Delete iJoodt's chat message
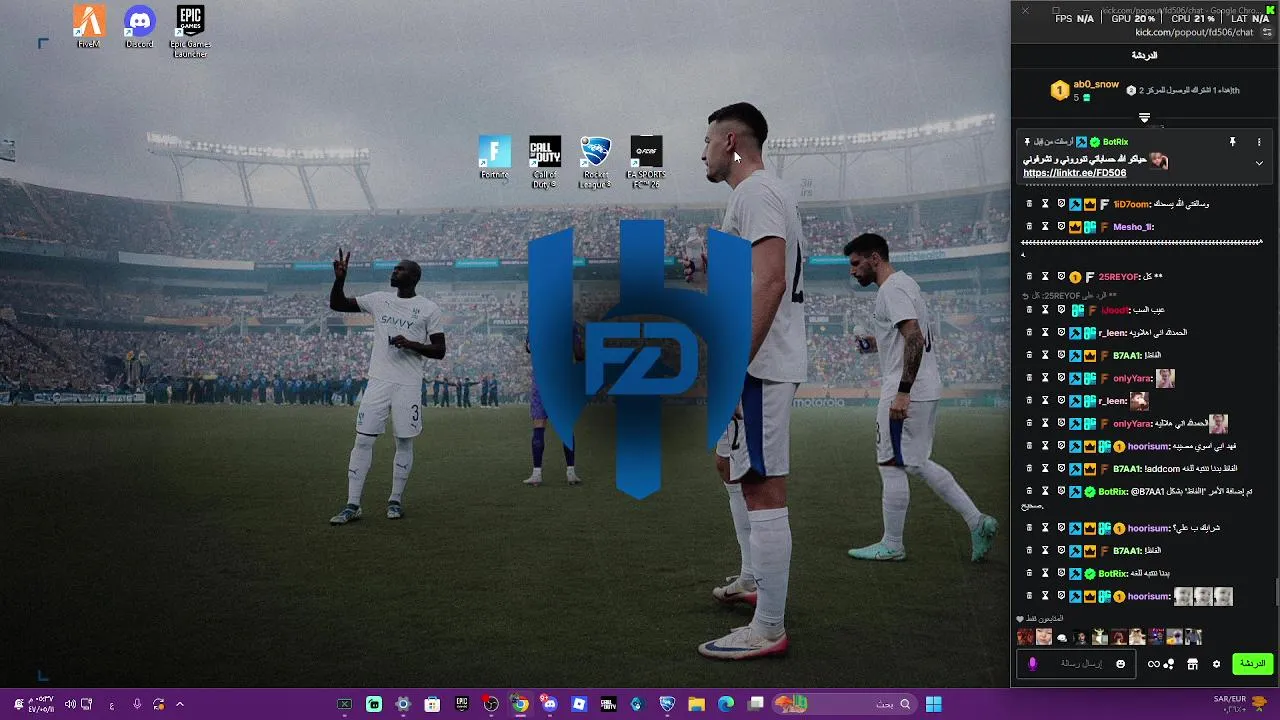This screenshot has width=1280, height=720. point(1029,310)
